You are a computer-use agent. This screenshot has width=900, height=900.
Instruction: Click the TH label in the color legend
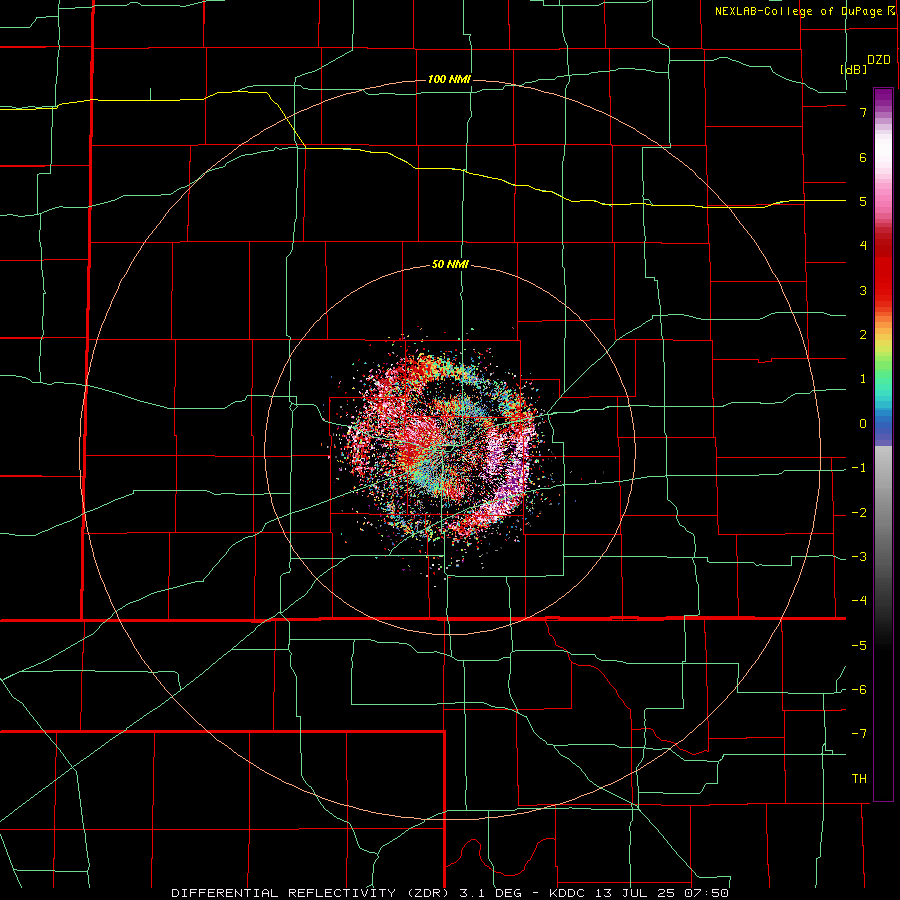(x=859, y=778)
